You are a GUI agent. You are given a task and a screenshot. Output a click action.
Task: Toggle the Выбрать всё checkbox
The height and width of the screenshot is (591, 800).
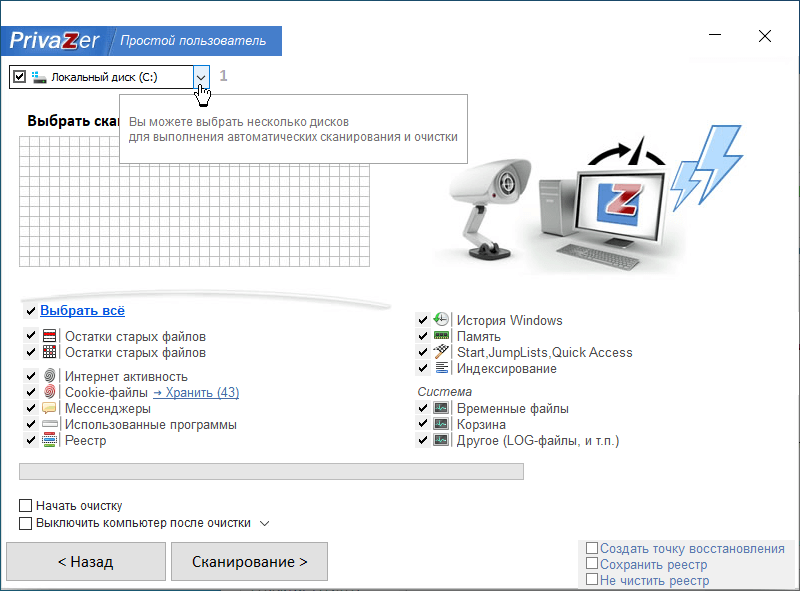[31, 310]
